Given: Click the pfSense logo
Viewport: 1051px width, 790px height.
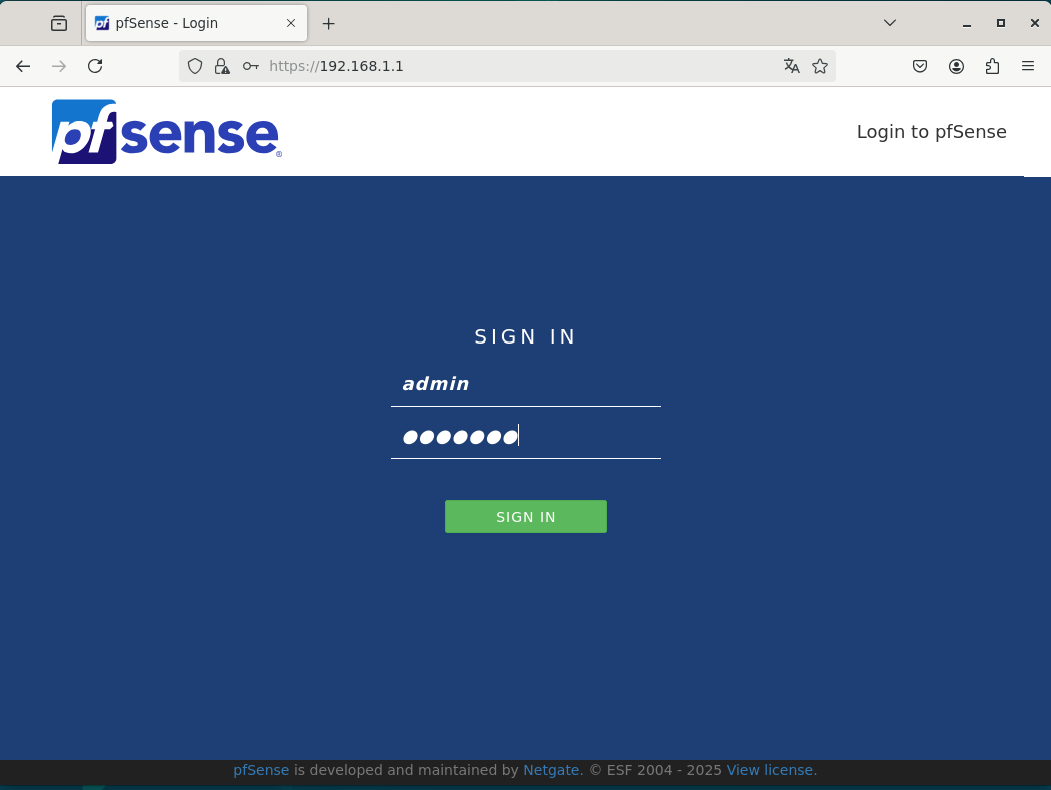Looking at the screenshot, I should click(167, 131).
